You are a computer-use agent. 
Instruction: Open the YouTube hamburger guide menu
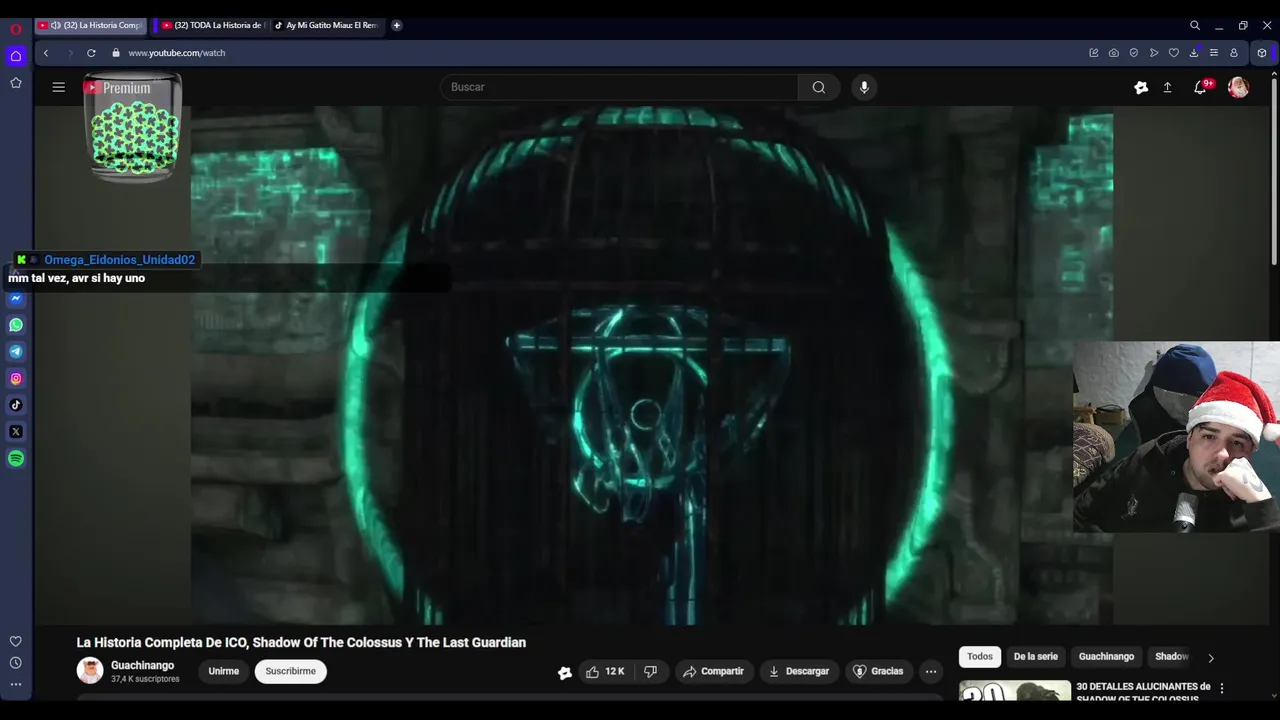tap(59, 87)
